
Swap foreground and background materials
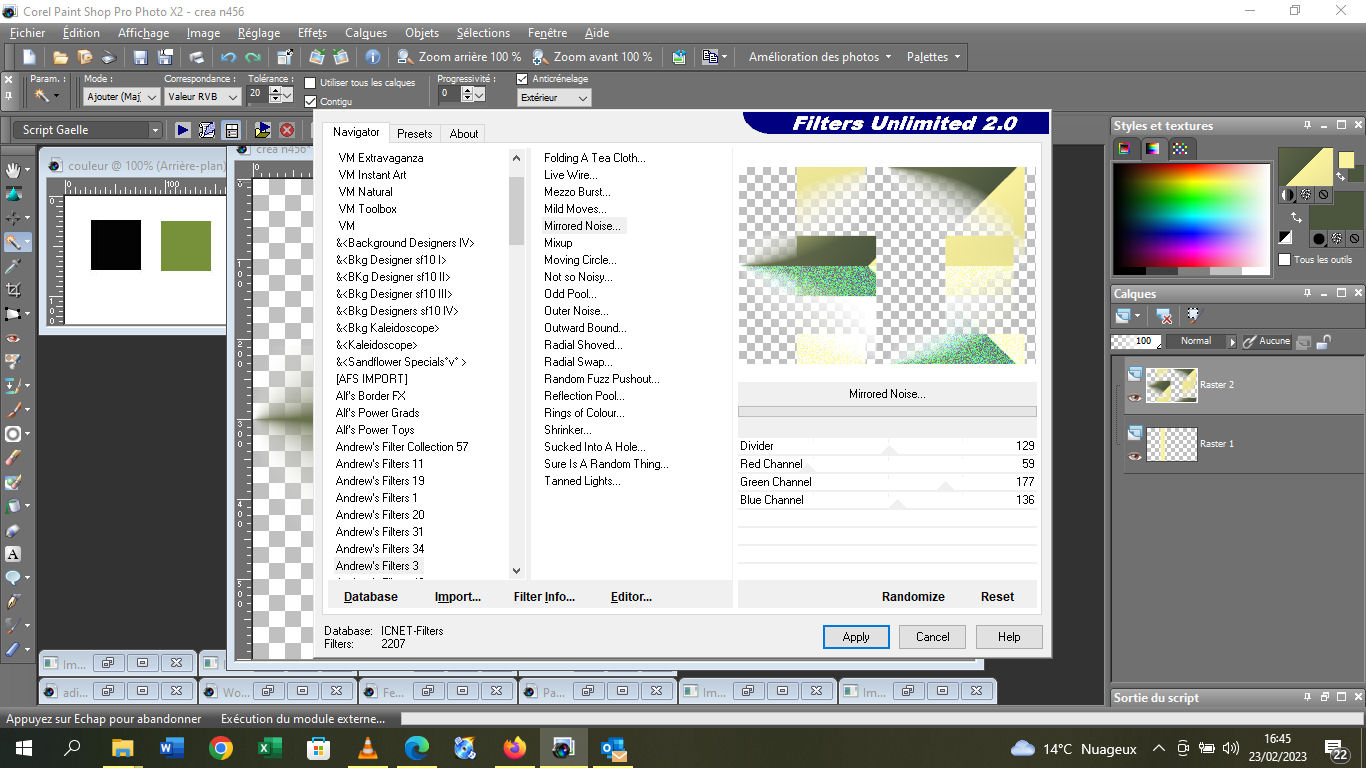click(1296, 217)
